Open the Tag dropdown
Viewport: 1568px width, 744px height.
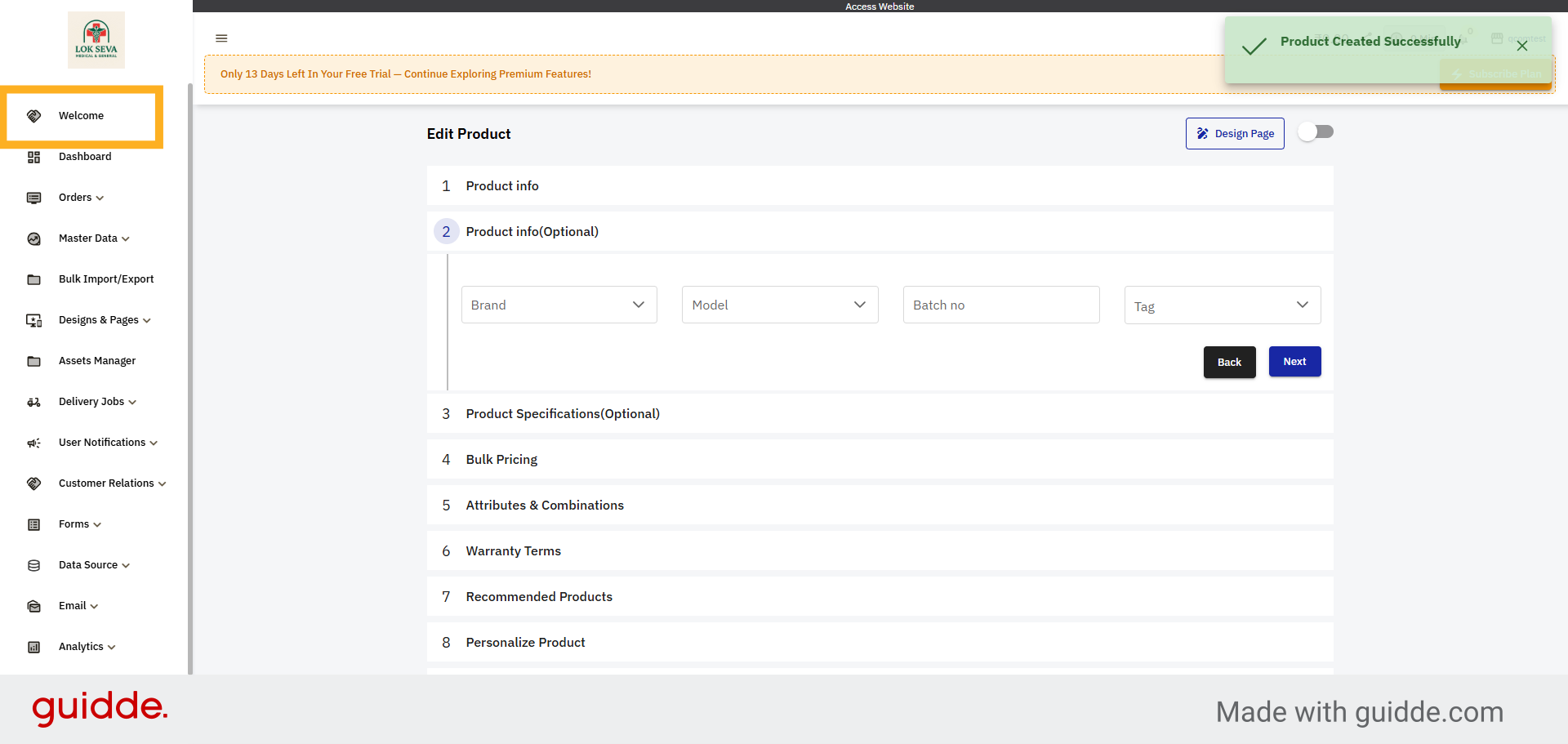point(1222,305)
